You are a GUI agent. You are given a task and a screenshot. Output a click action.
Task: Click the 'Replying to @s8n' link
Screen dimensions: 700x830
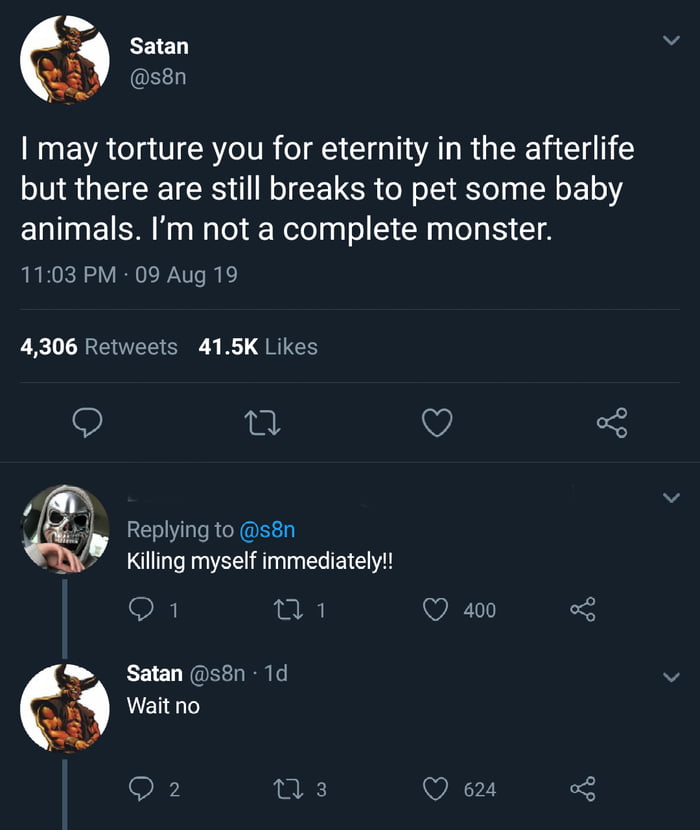coord(212,530)
